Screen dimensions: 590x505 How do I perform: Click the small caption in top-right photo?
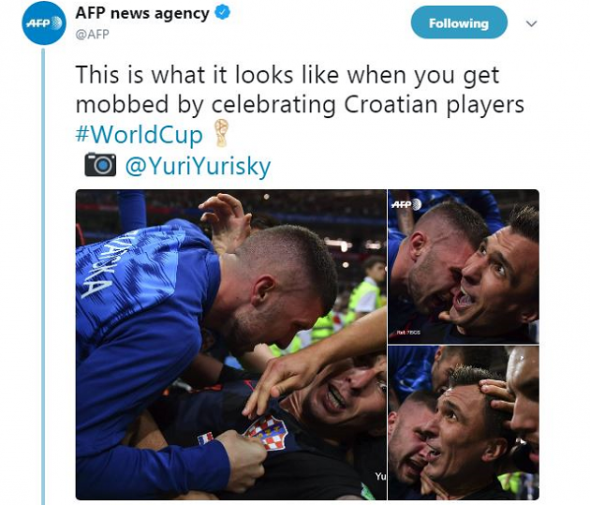pyautogui.click(x=408, y=333)
